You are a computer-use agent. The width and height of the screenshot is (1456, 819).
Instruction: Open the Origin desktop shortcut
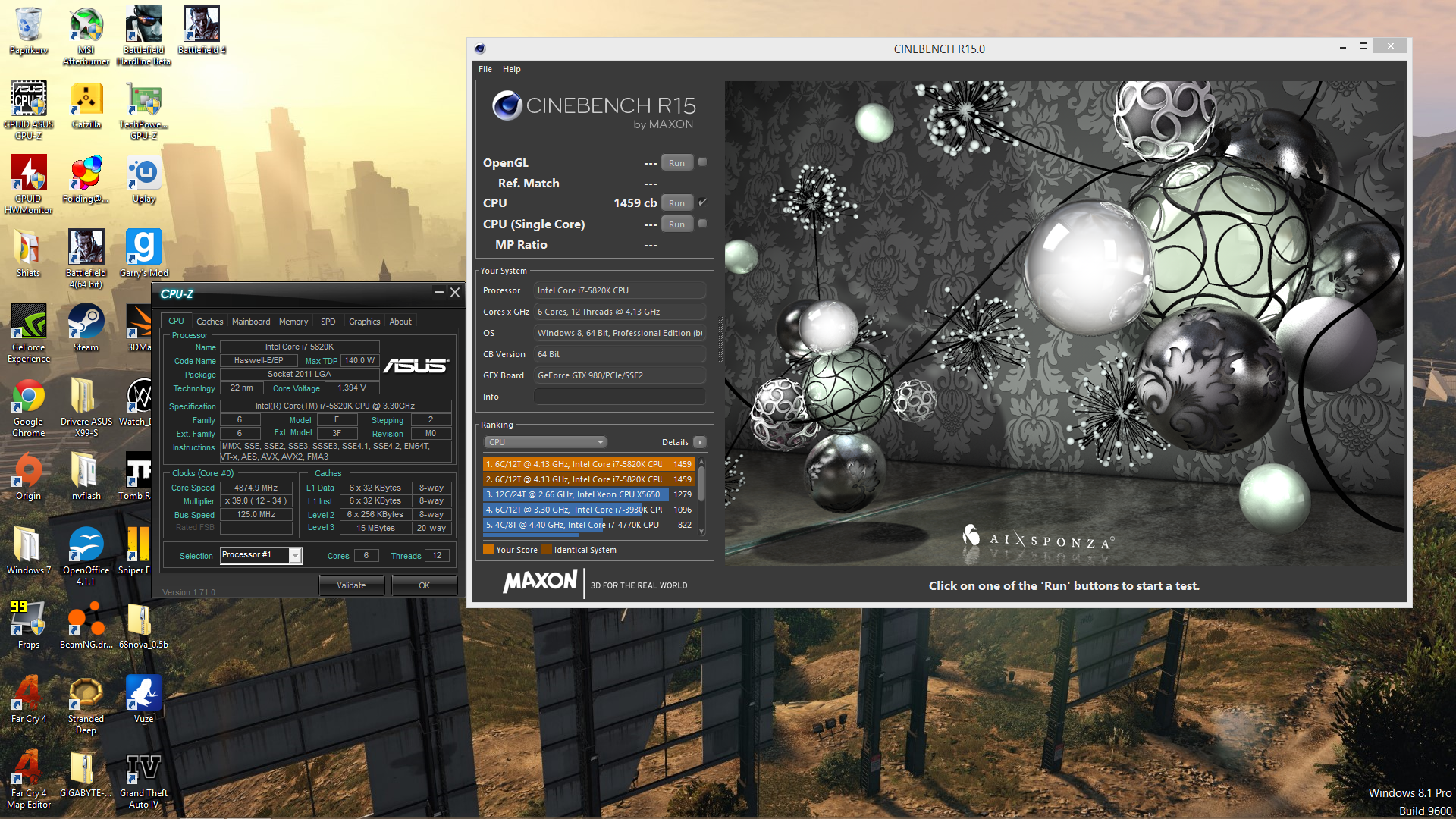(x=29, y=472)
